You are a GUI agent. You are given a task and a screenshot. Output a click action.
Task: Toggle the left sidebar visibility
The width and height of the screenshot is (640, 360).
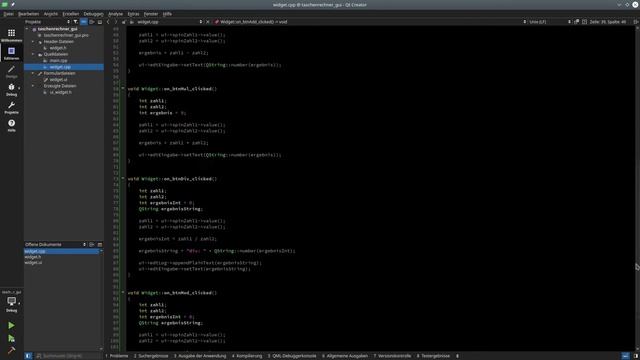point(28,356)
